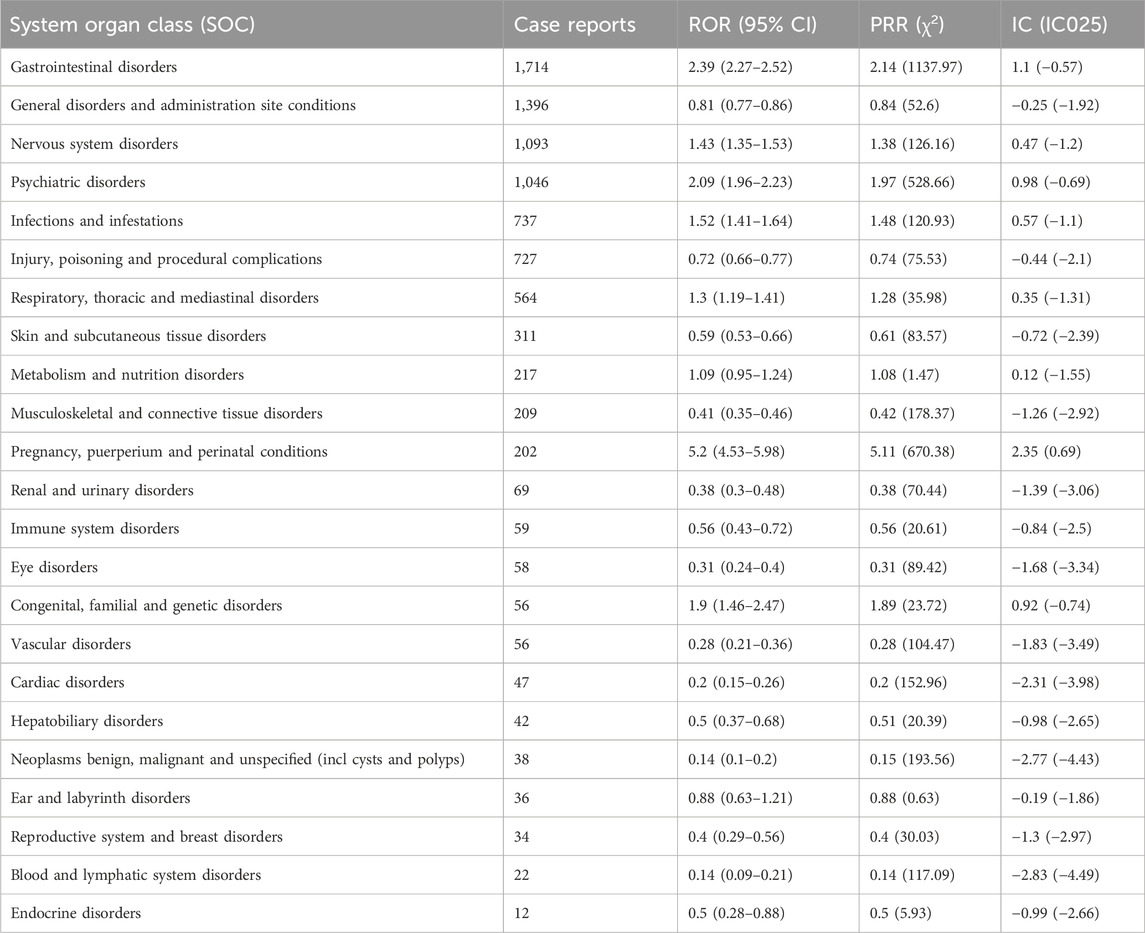Select case reports value '727'

(x=525, y=259)
